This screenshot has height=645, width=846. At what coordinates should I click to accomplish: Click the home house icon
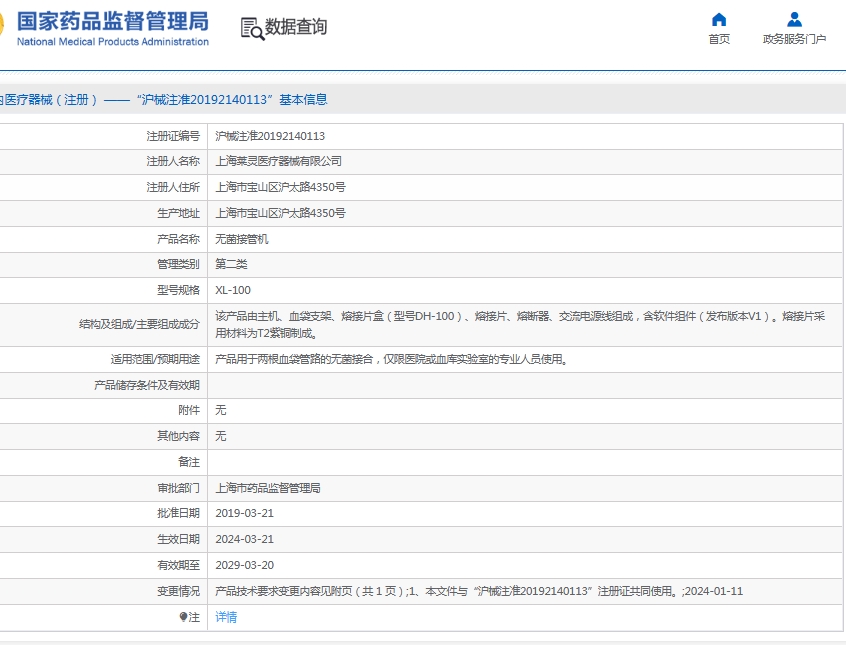[719, 19]
